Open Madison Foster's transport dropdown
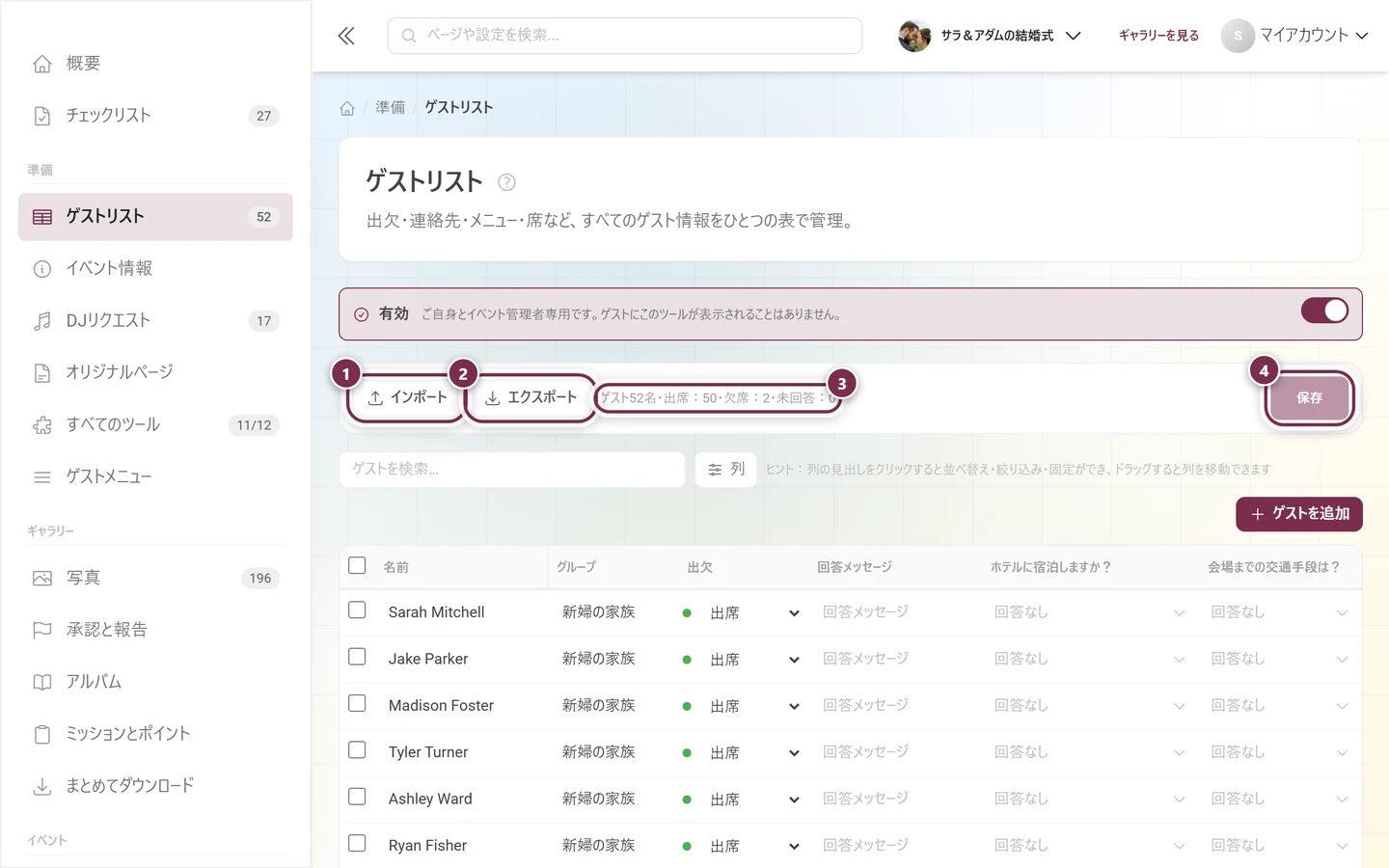The height and width of the screenshot is (868, 1389). tap(1279, 706)
